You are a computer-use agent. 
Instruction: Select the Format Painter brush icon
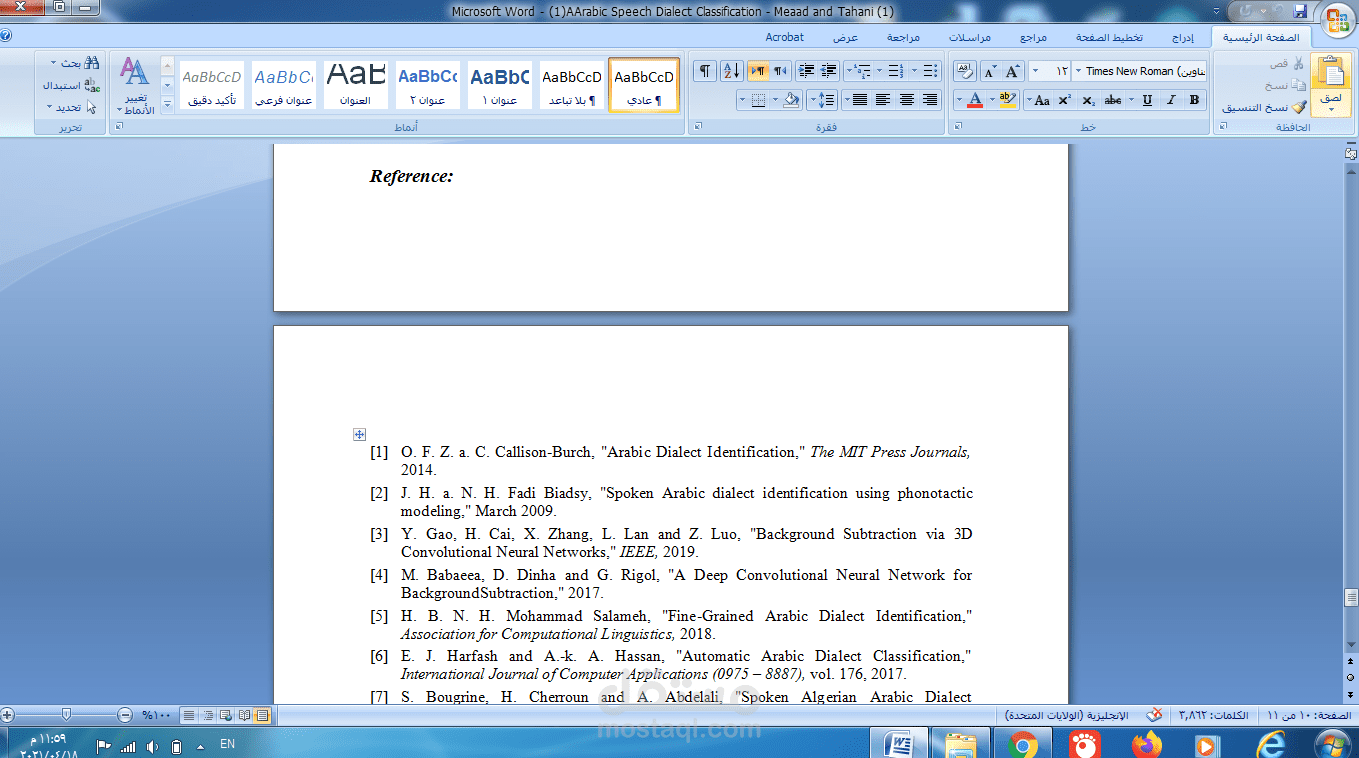pos(1298,107)
